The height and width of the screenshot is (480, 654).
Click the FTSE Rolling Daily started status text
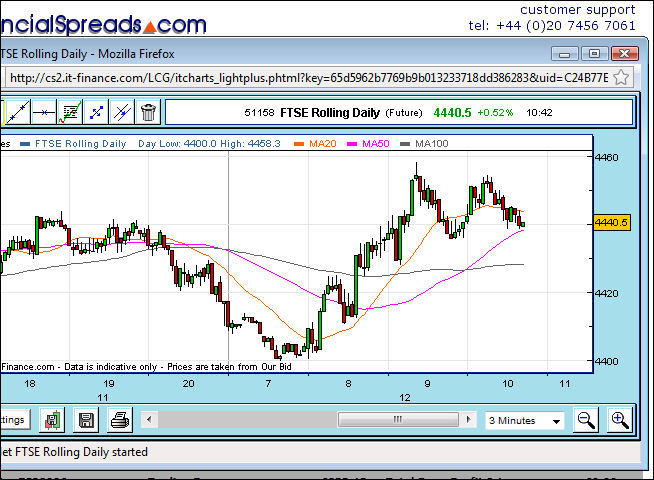pos(74,452)
